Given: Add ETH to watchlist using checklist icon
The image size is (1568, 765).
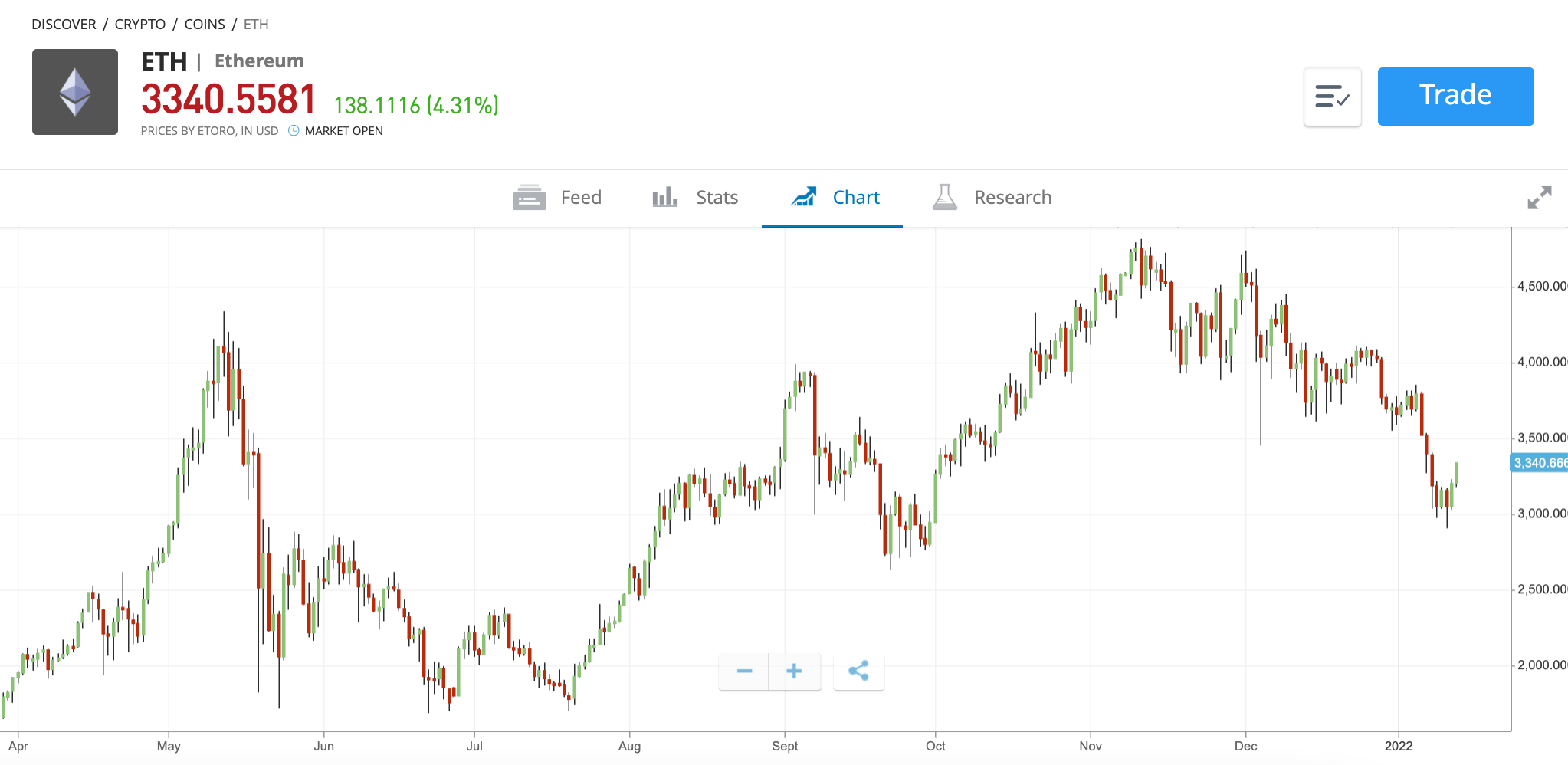Looking at the screenshot, I should 1333,96.
